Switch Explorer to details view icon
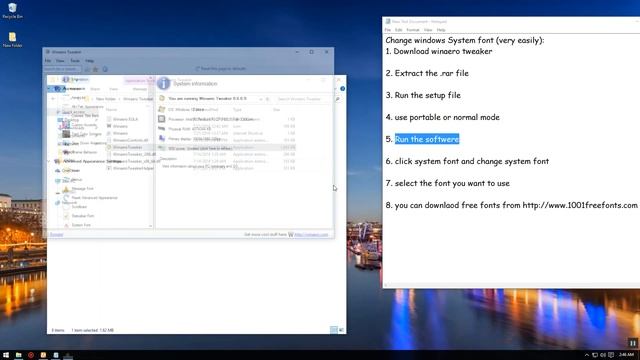Viewport: 640px width, 360px height. pos(333,330)
